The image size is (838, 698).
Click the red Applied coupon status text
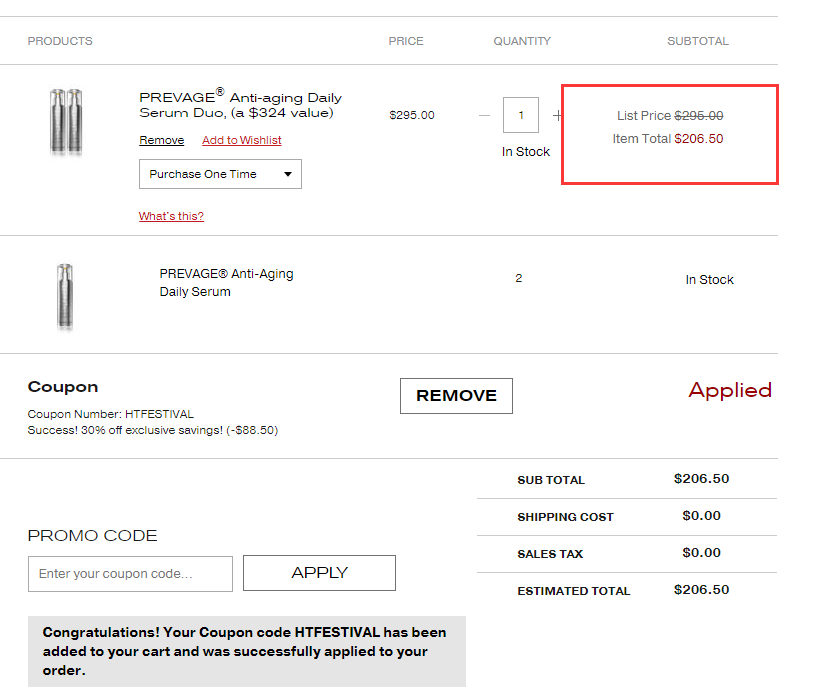[730, 391]
